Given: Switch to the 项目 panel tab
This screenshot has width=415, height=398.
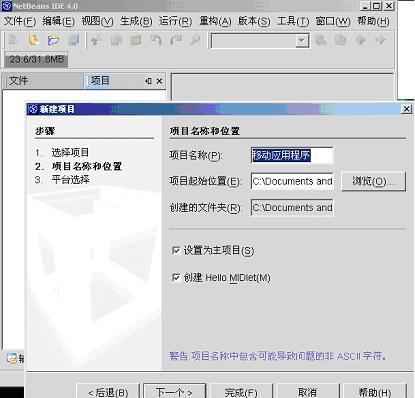Looking at the screenshot, I should coord(113,81).
